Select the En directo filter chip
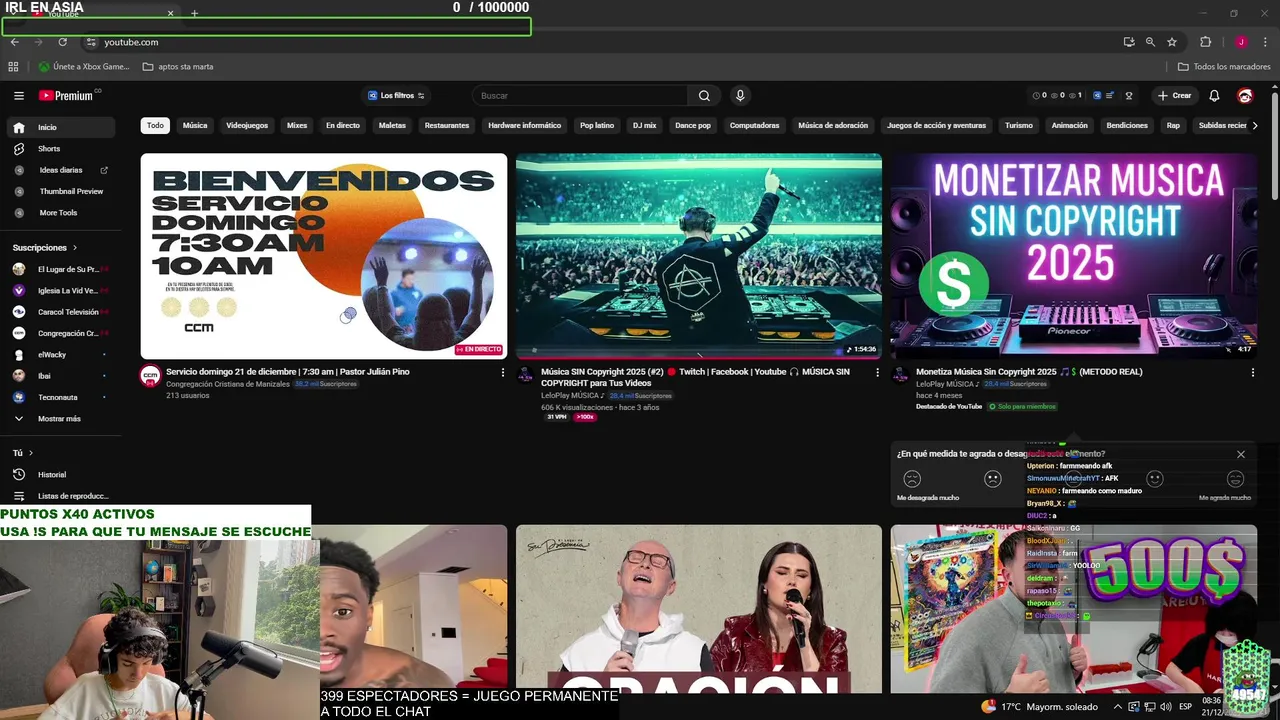This screenshot has width=1280, height=720. [342, 126]
